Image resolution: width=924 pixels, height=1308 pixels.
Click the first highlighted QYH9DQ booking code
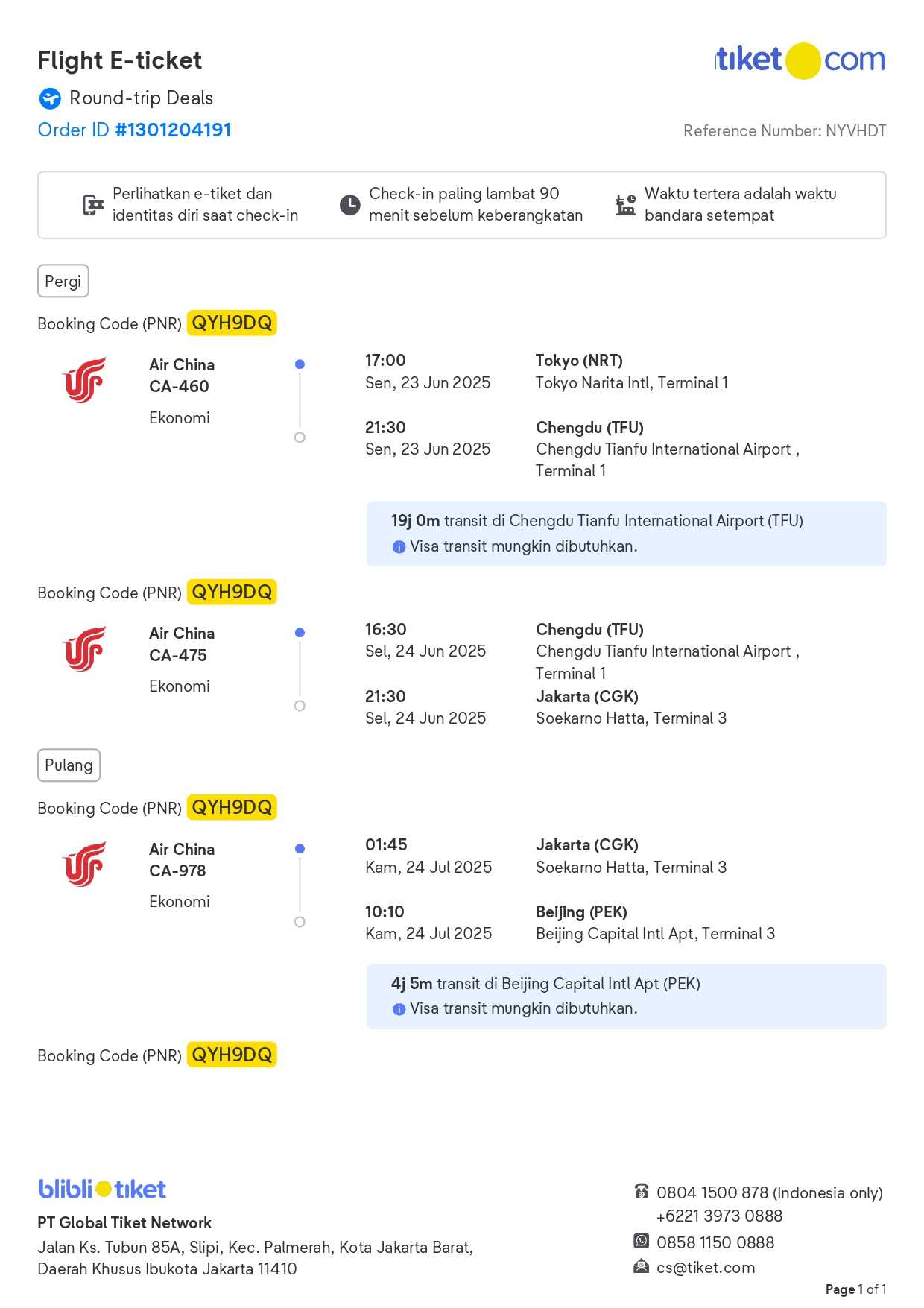coord(232,323)
